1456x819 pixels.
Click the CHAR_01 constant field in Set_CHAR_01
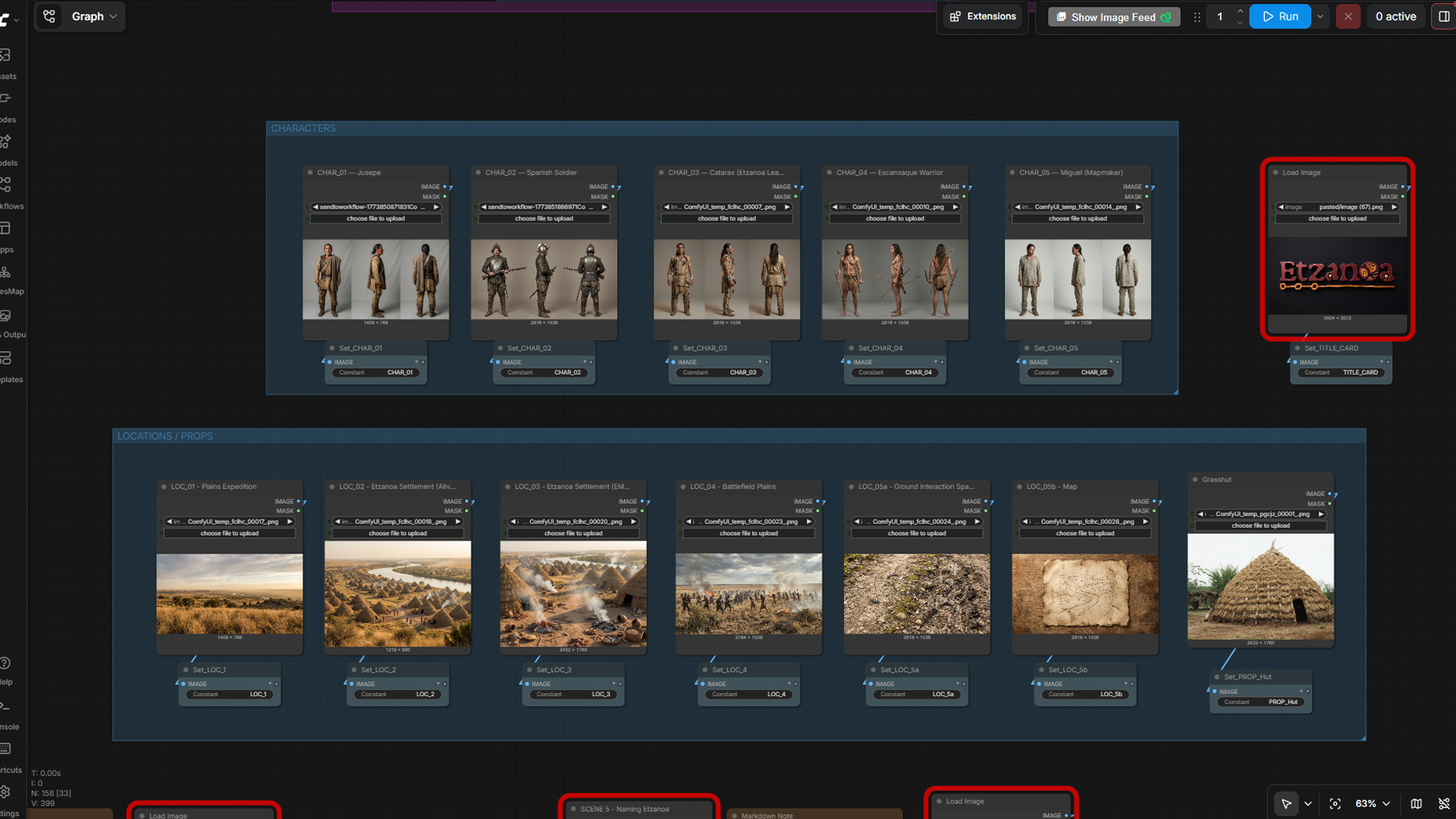point(376,372)
